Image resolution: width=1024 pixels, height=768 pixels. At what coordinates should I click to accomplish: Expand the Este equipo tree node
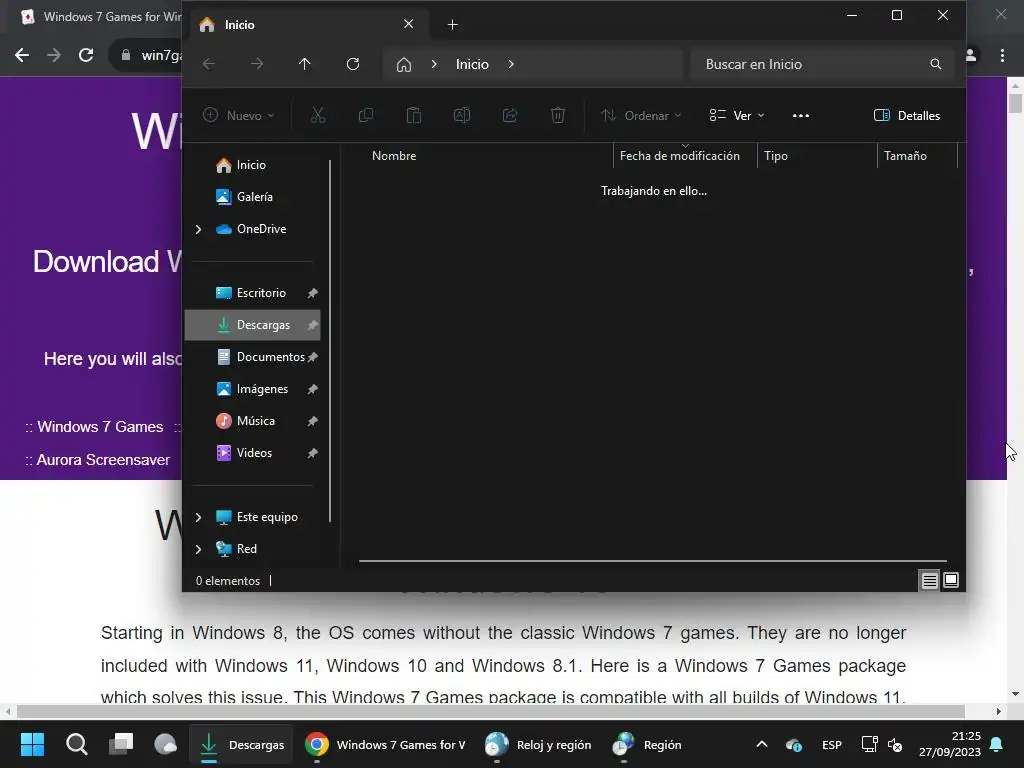coord(199,517)
